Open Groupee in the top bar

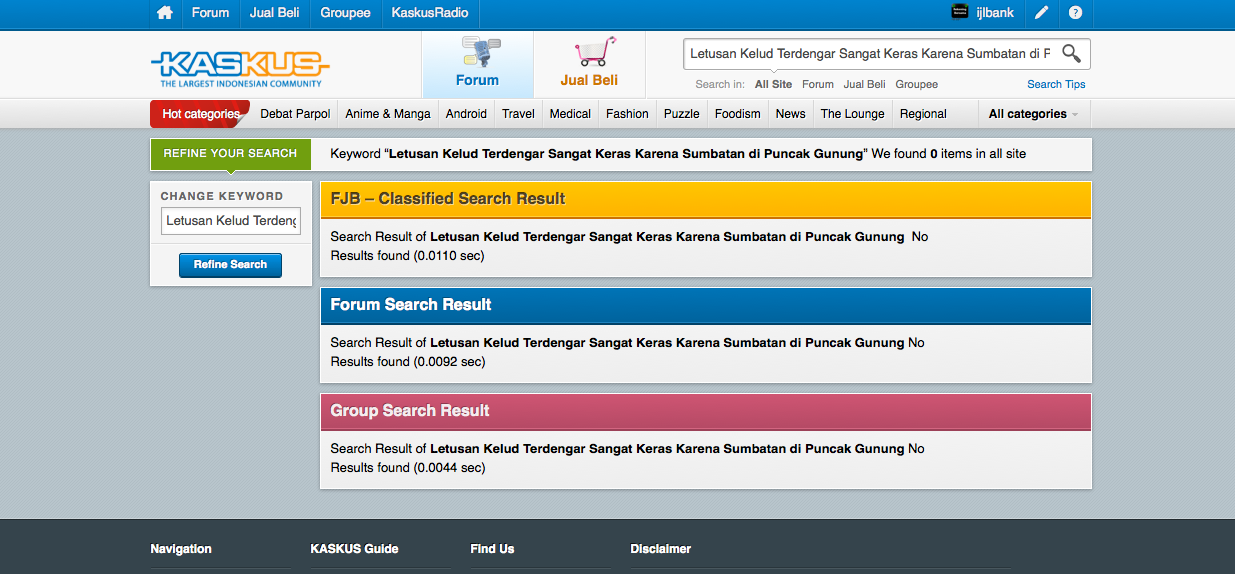click(345, 13)
